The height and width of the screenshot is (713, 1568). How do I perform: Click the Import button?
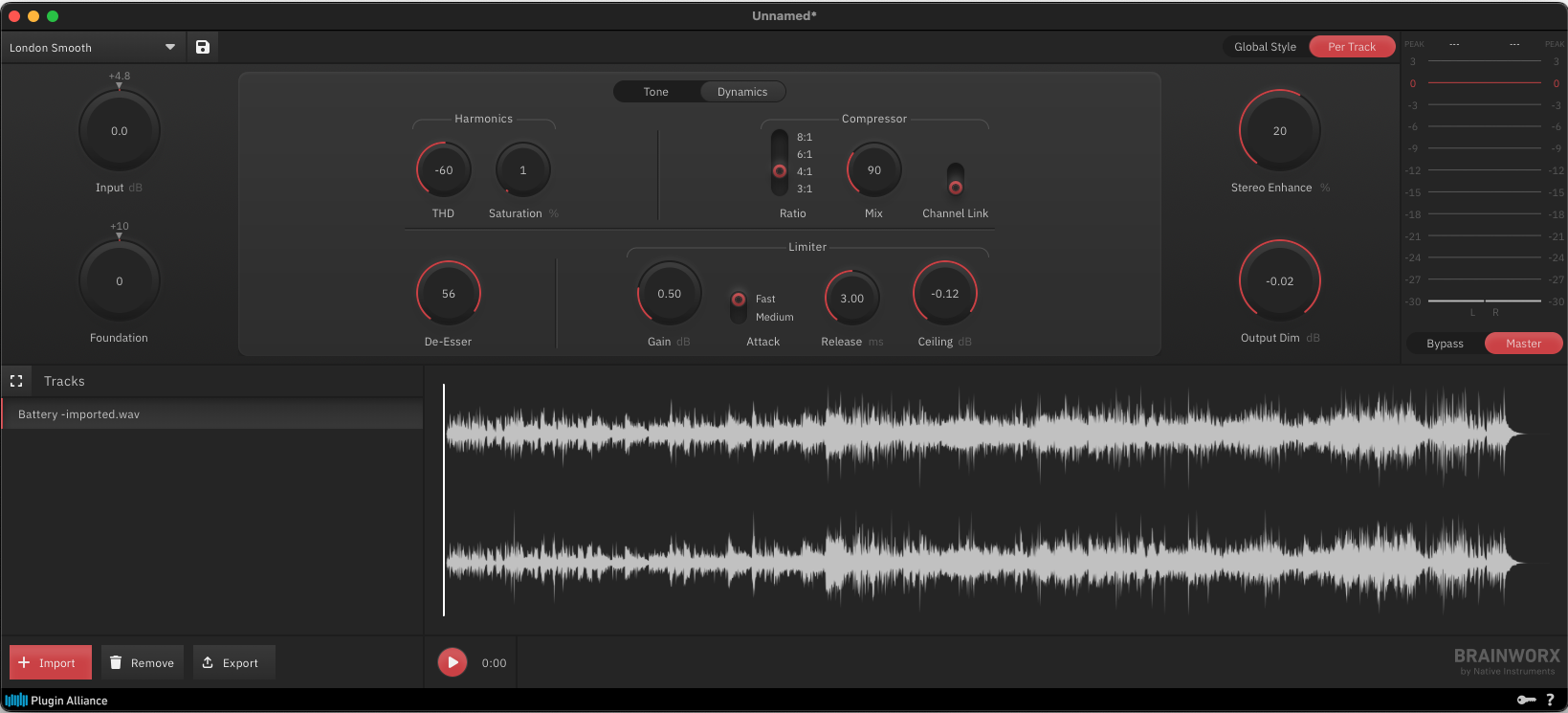(x=50, y=662)
